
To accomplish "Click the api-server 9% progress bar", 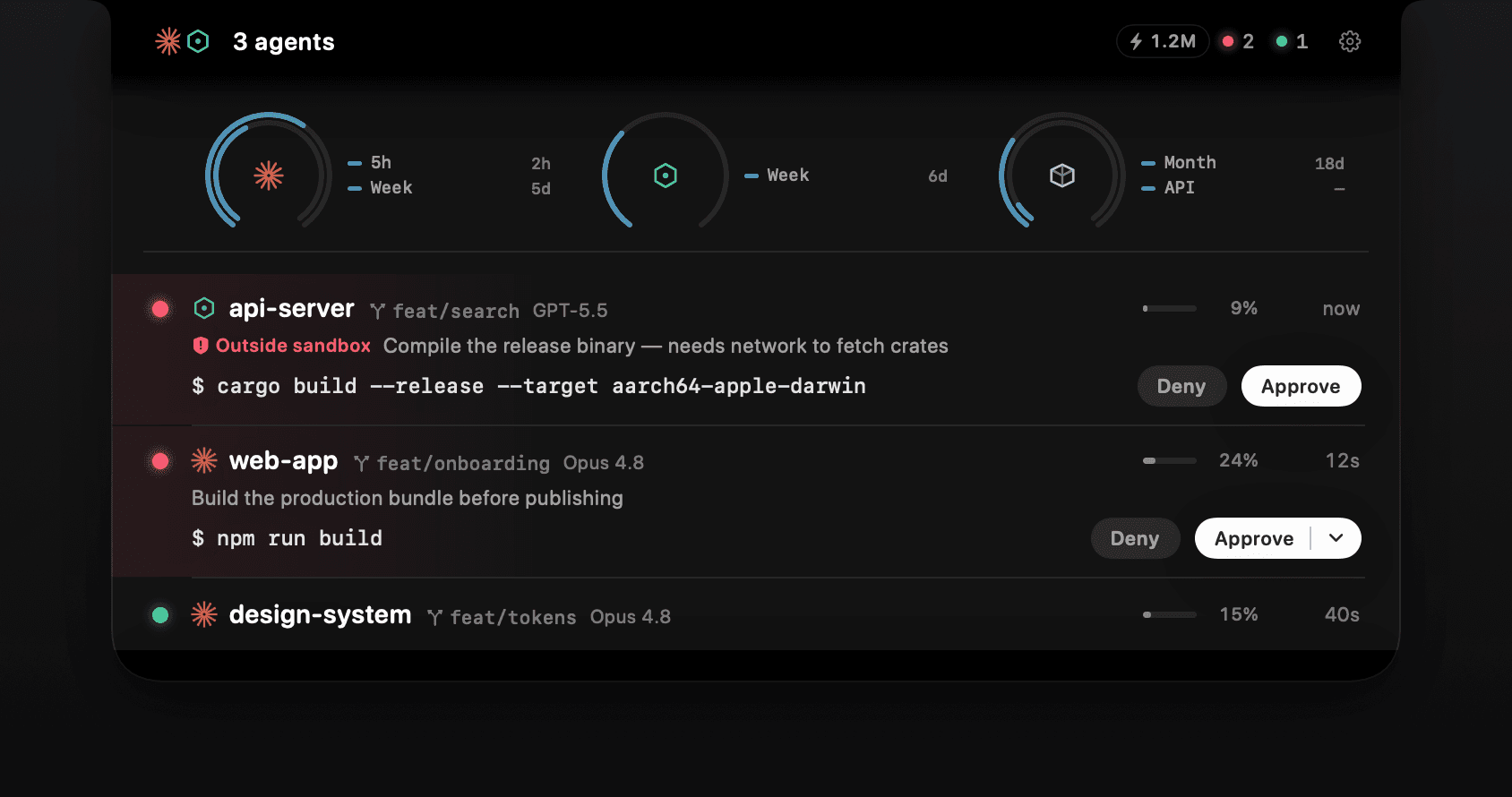I will click(x=1170, y=308).
